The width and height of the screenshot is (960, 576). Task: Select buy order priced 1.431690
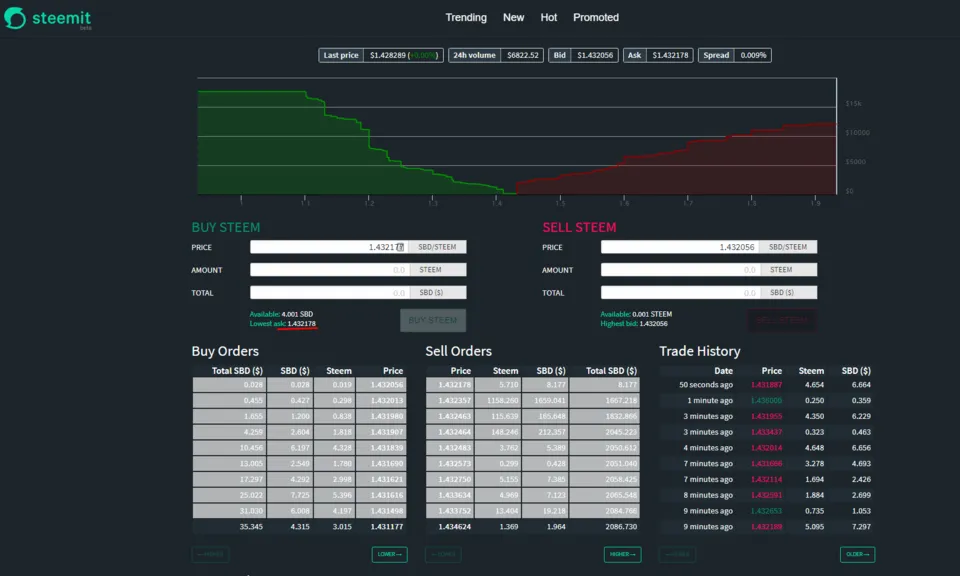click(299, 463)
